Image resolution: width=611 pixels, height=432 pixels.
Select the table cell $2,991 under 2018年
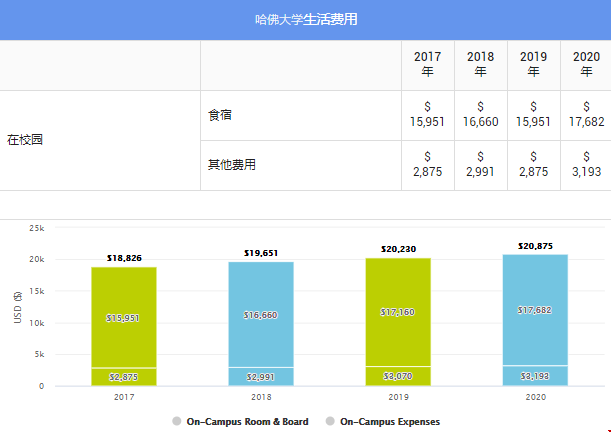[481, 165]
